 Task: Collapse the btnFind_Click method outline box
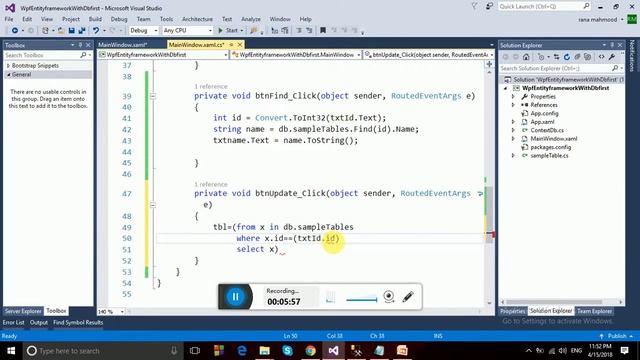coord(153,96)
